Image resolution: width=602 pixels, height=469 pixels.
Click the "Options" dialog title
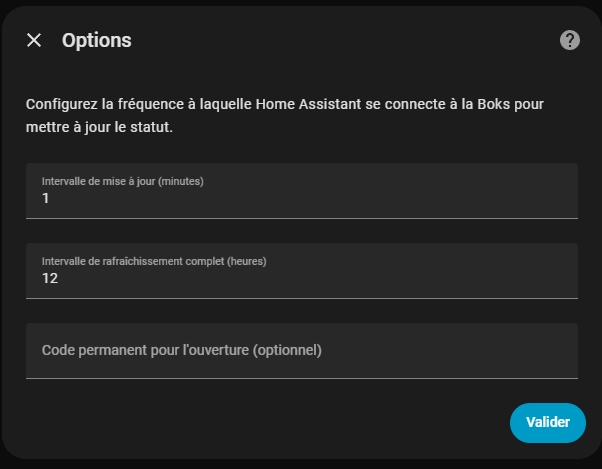click(97, 41)
